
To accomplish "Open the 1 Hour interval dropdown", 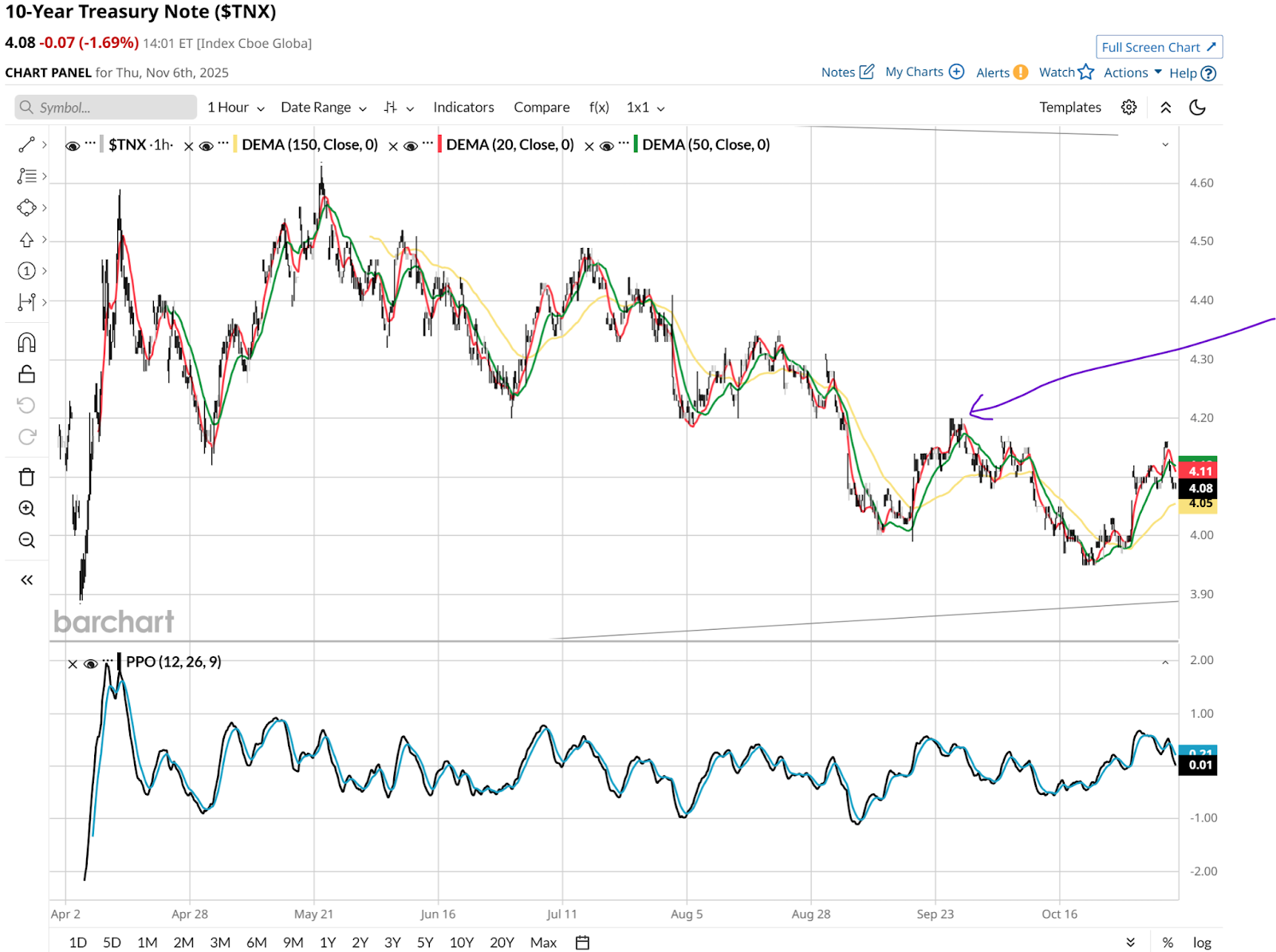I will tap(235, 108).
